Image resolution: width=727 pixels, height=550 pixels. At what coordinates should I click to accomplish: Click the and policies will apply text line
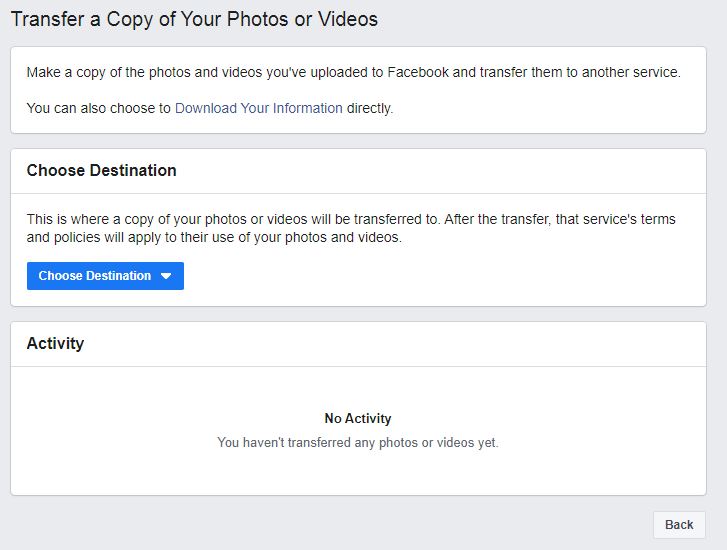click(x=214, y=237)
